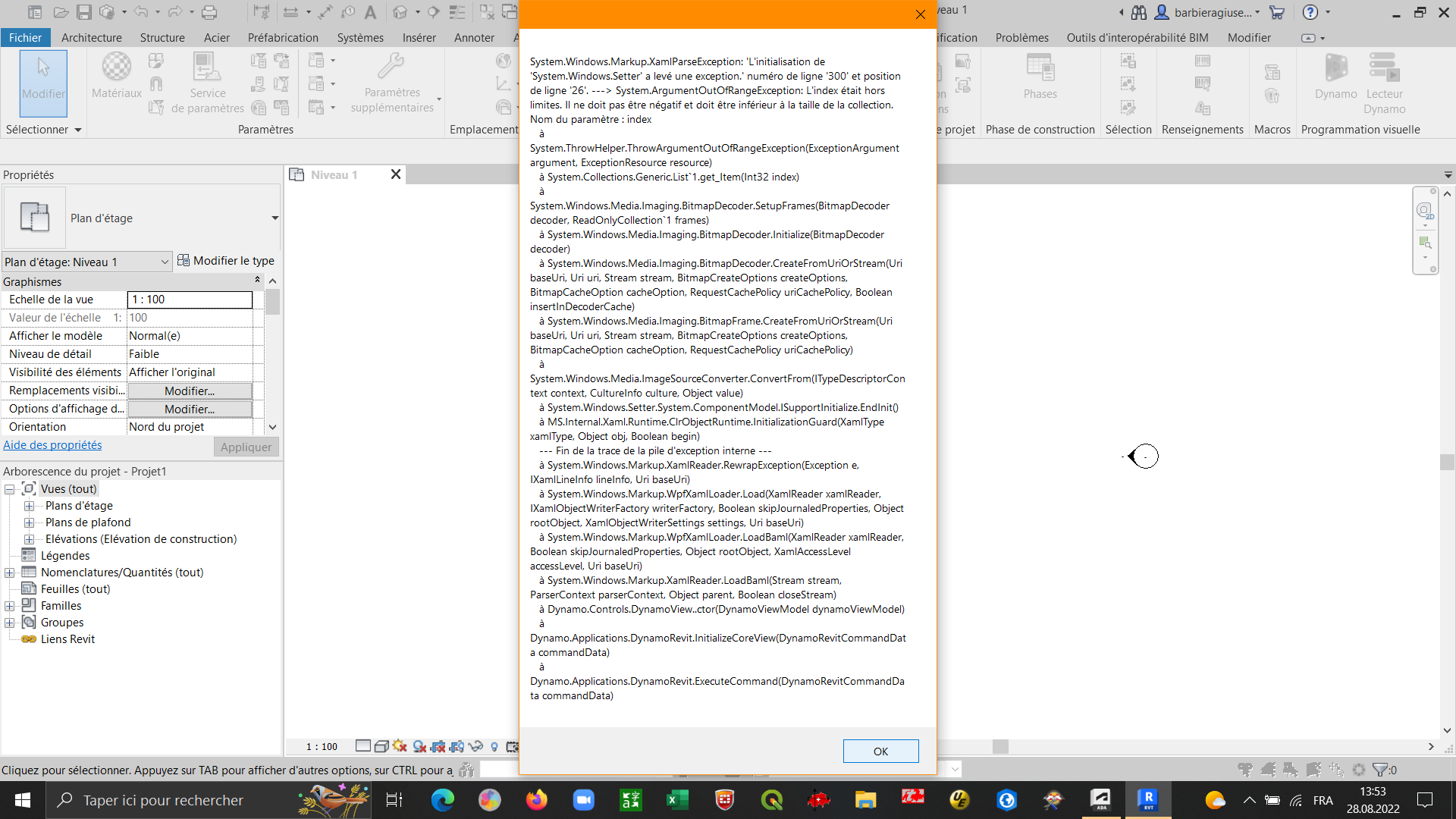Click the Appliquer button

tap(246, 447)
